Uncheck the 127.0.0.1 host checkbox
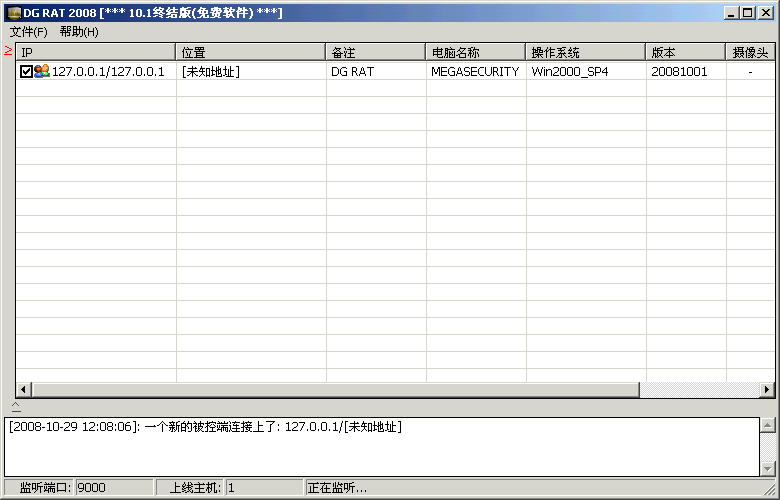Screen dimensions: 780x500 [26, 72]
